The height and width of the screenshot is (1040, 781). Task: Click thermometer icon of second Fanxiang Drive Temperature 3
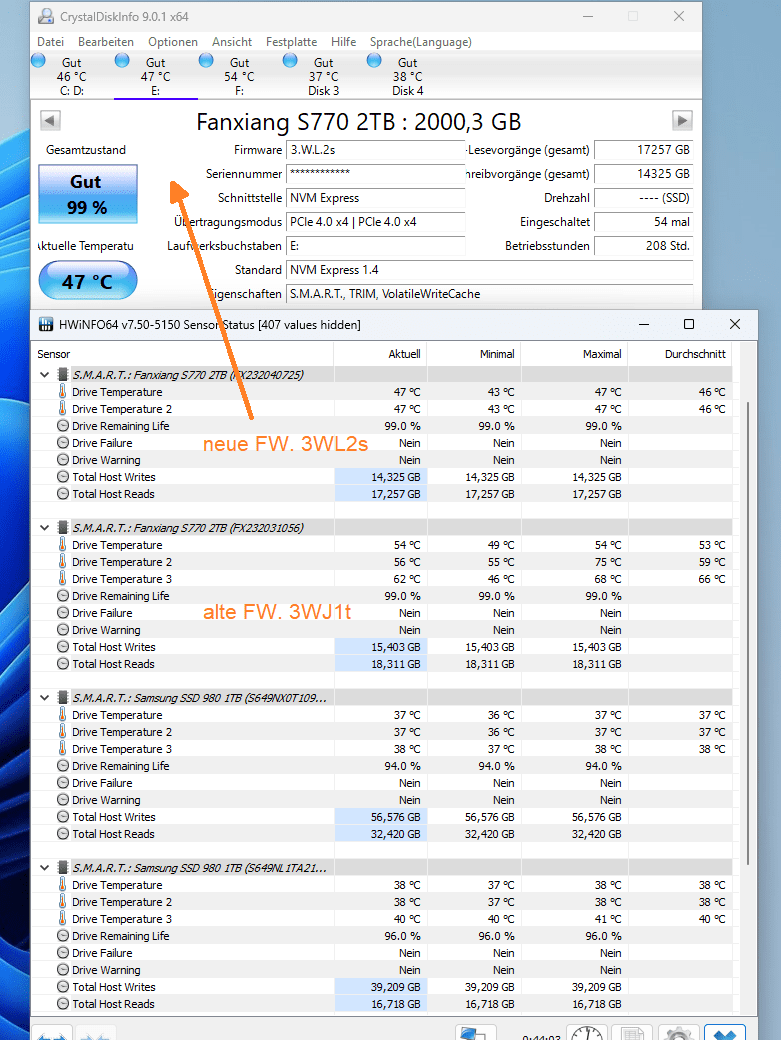(x=62, y=579)
